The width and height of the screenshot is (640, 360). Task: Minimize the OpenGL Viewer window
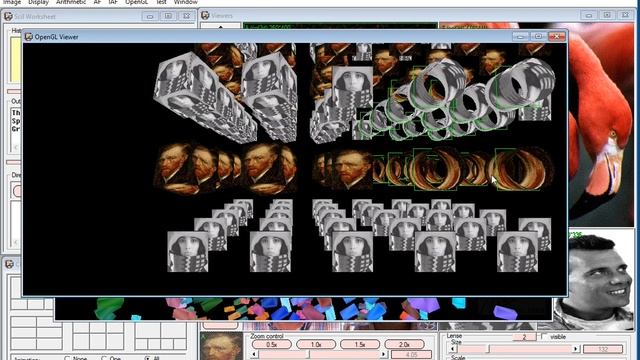coord(520,36)
